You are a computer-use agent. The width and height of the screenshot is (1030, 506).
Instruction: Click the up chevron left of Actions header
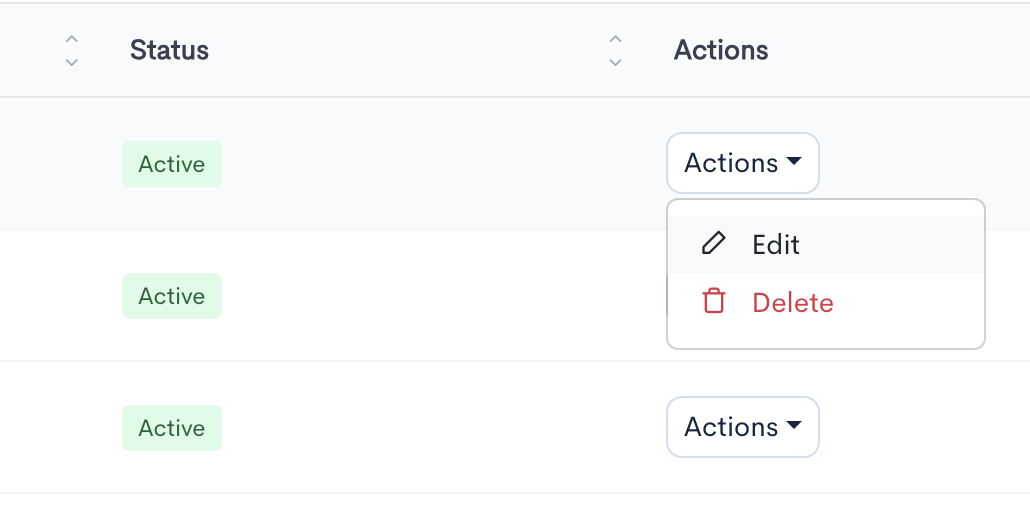pyautogui.click(x=615, y=40)
